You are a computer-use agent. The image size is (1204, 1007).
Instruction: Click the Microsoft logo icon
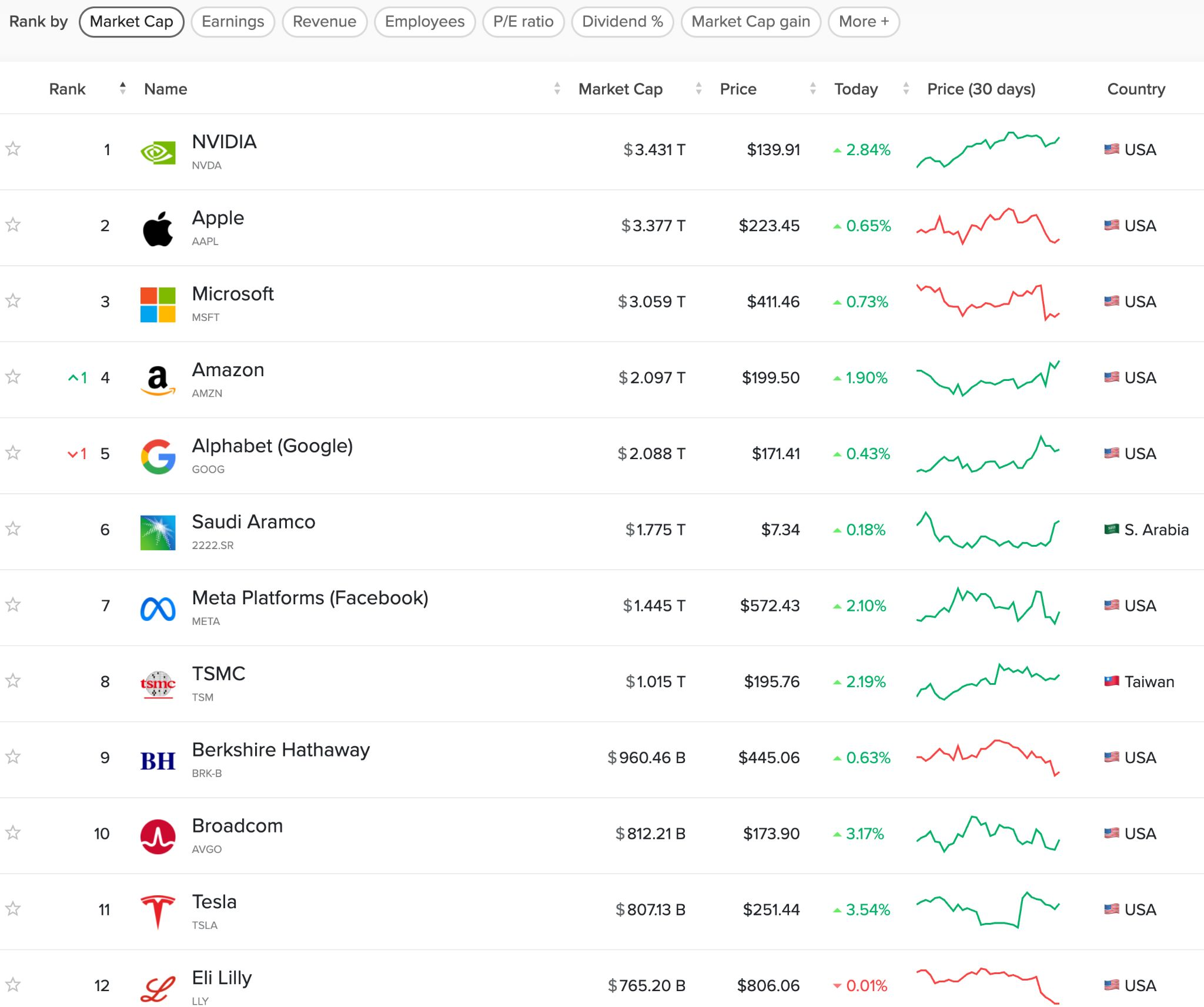point(158,305)
